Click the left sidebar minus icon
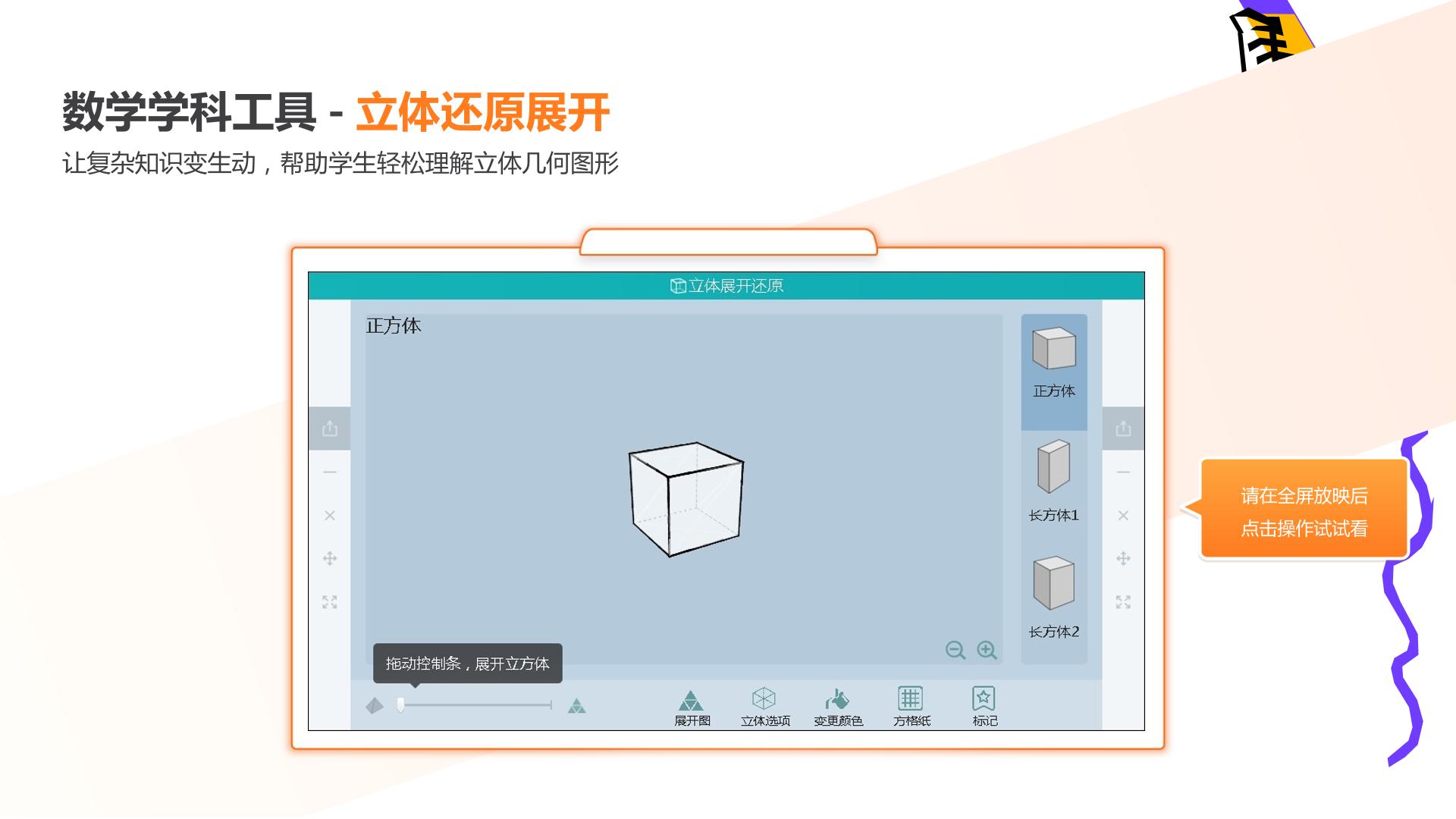 point(330,472)
